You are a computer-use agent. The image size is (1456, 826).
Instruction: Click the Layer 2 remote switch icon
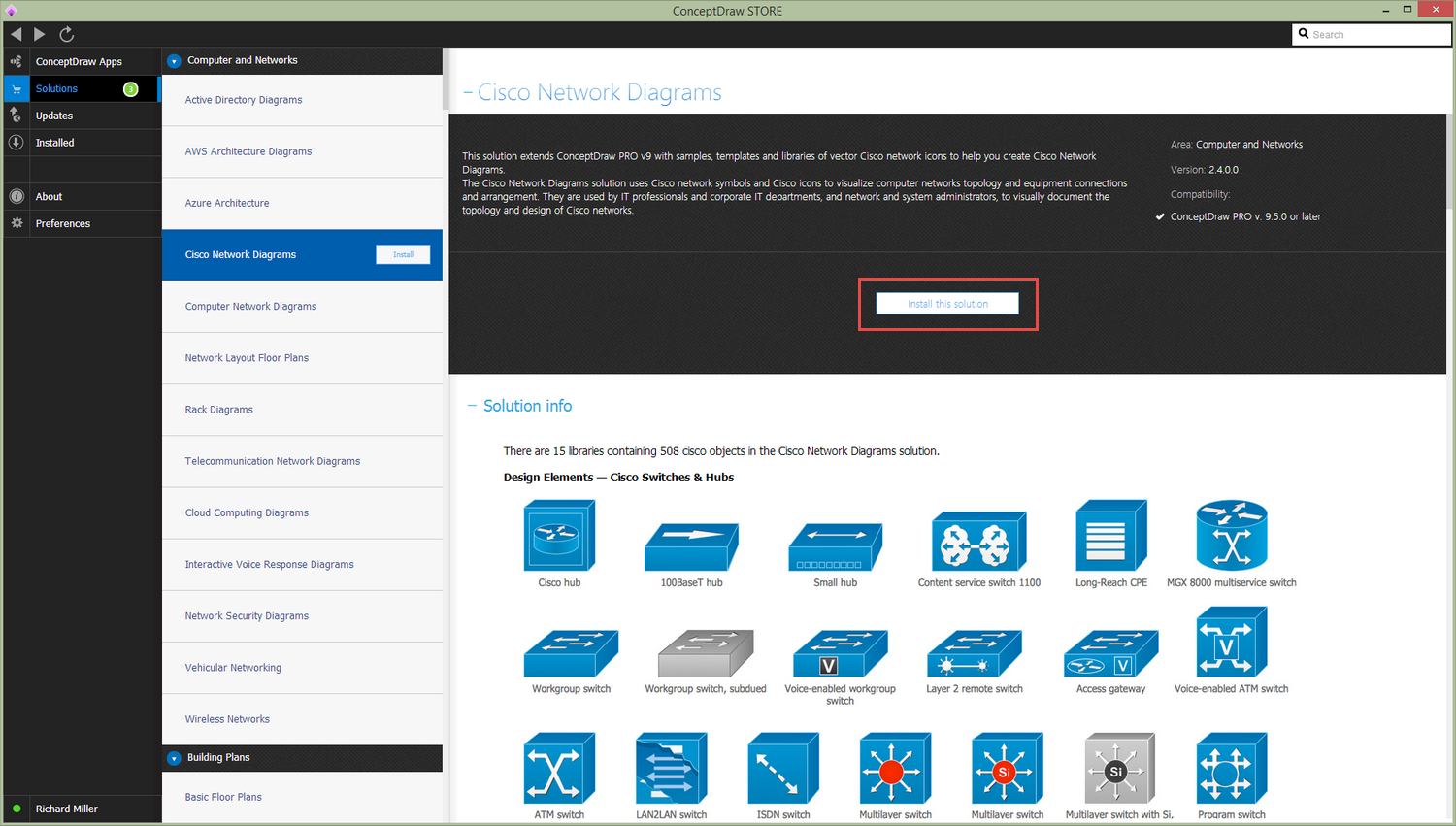[x=974, y=653]
